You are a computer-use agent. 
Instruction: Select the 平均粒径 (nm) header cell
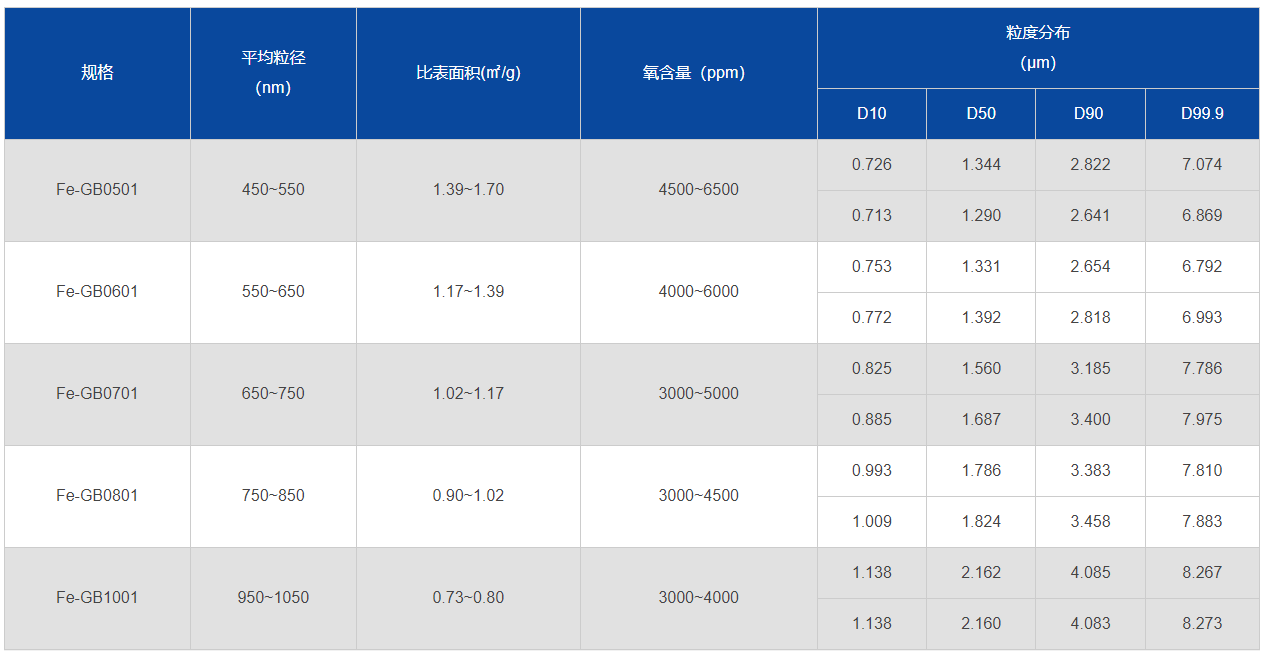point(273,73)
